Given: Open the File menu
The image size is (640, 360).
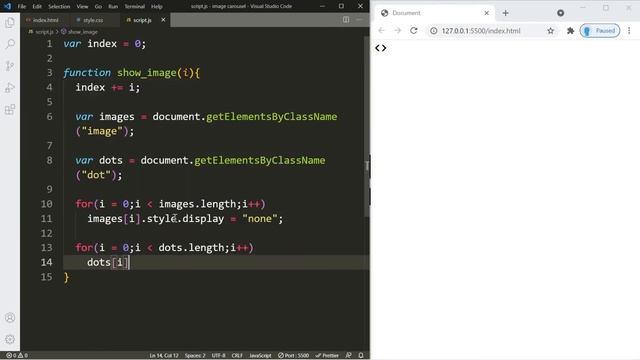Looking at the screenshot, I should point(22,7).
